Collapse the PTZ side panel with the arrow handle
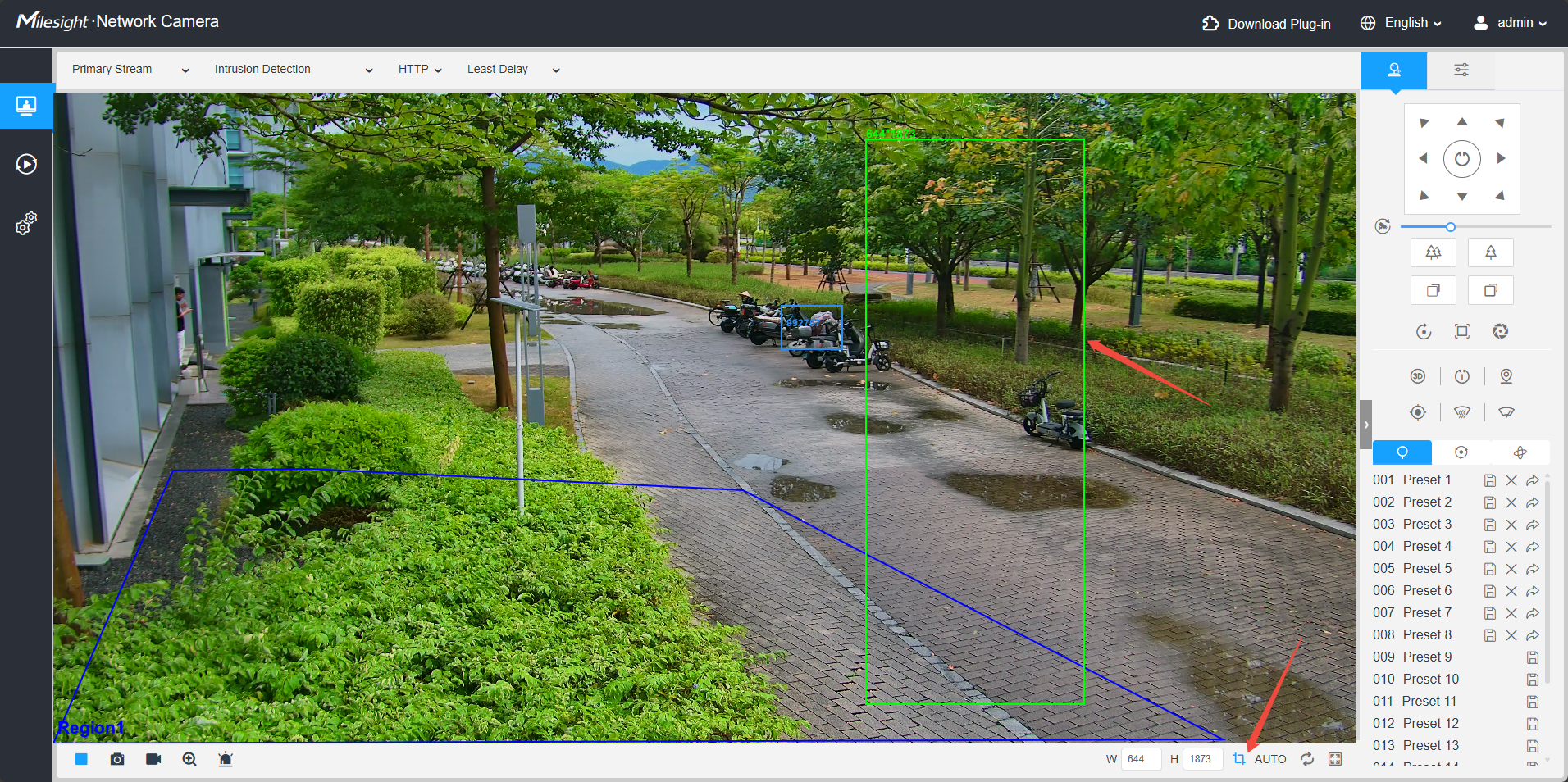Image resolution: width=1568 pixels, height=782 pixels. (1365, 425)
